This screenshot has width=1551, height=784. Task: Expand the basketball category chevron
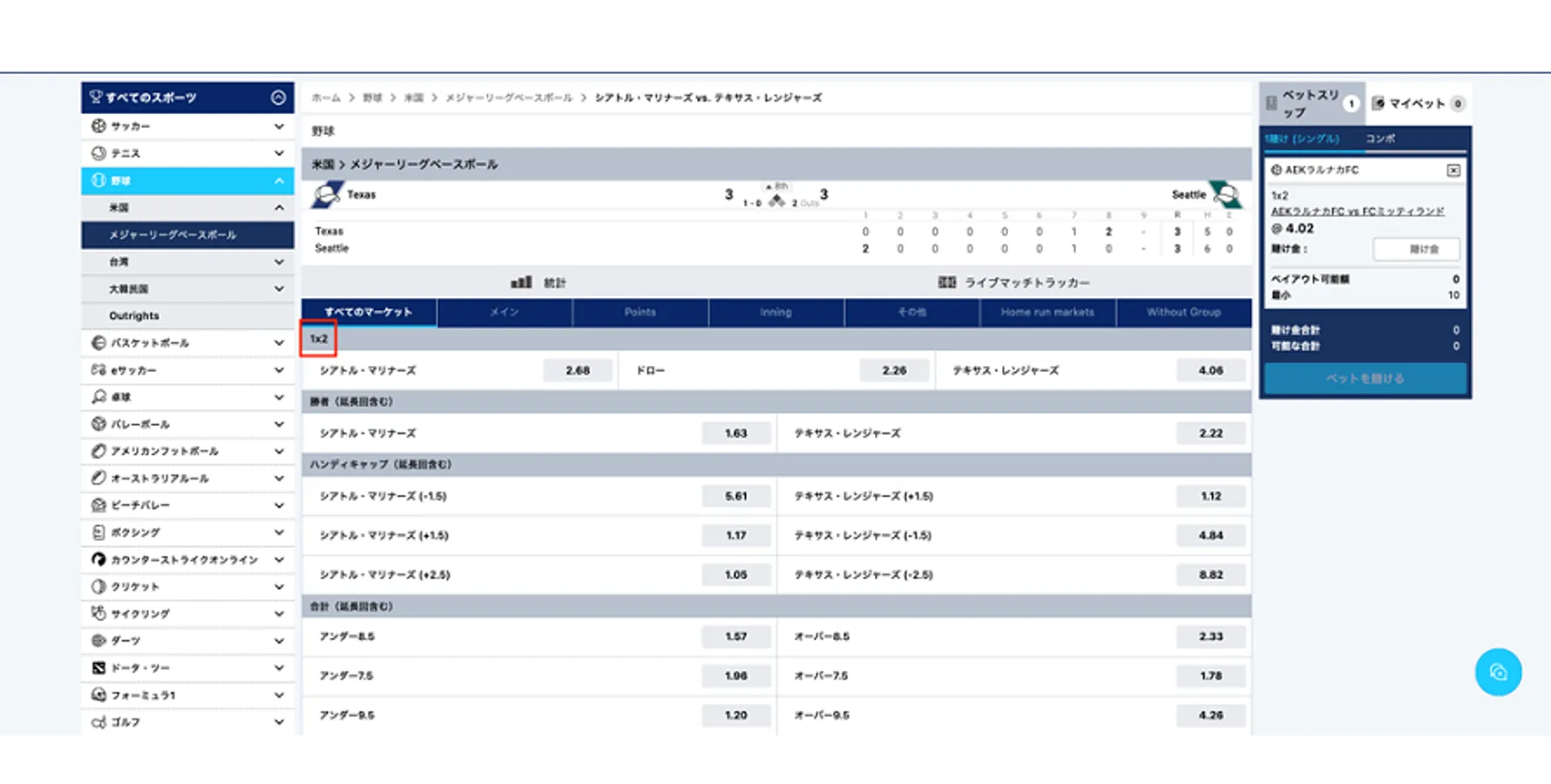point(279,343)
